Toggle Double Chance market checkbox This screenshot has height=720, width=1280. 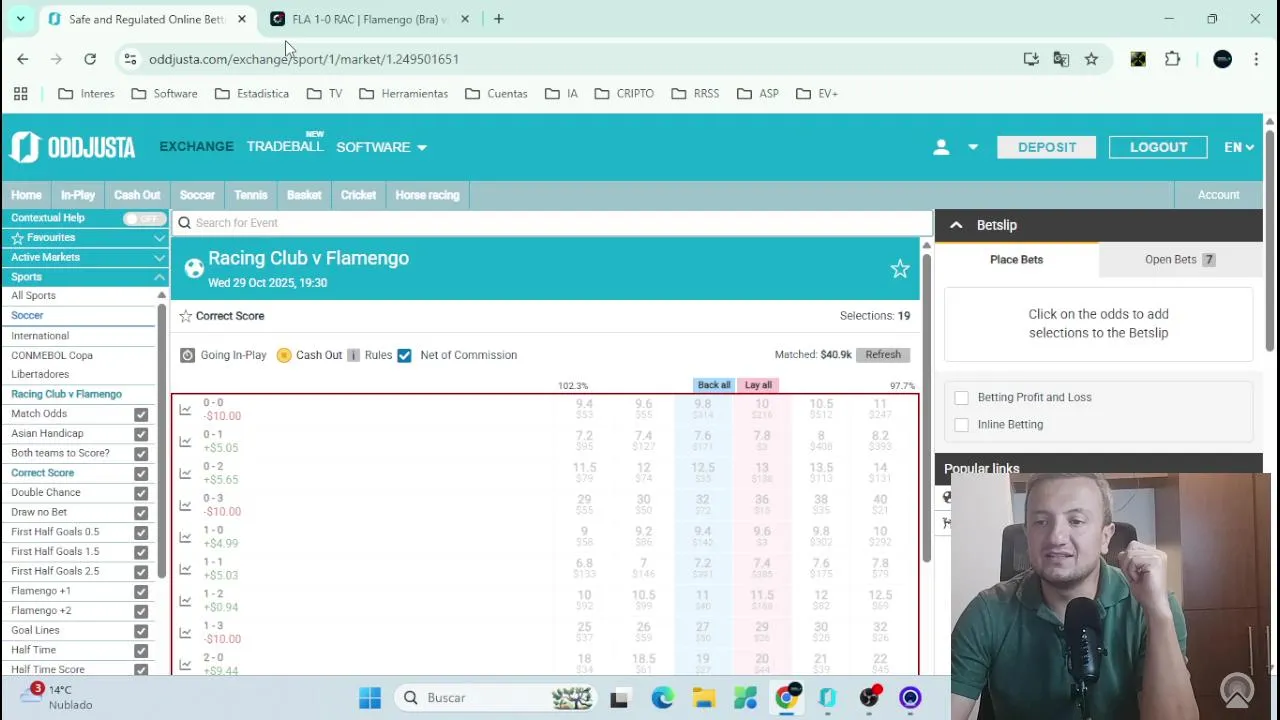click(x=141, y=493)
